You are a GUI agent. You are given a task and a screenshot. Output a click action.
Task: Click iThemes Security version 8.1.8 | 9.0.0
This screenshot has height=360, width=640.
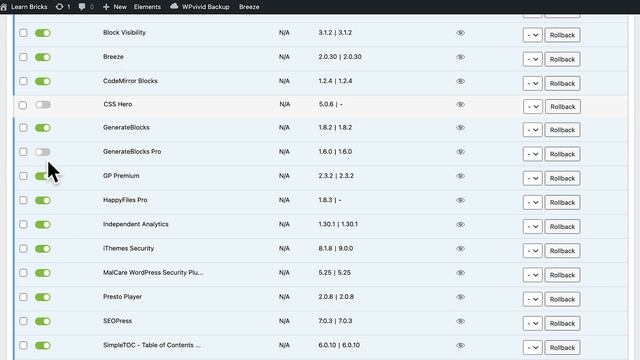336,249
